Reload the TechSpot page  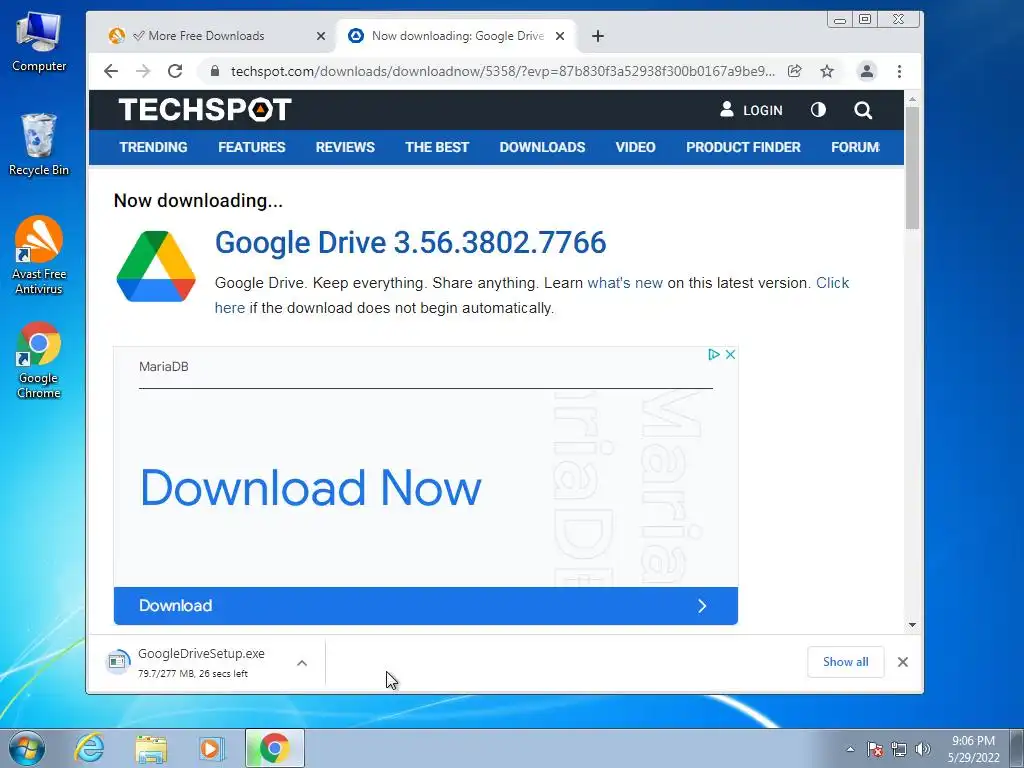(x=175, y=71)
